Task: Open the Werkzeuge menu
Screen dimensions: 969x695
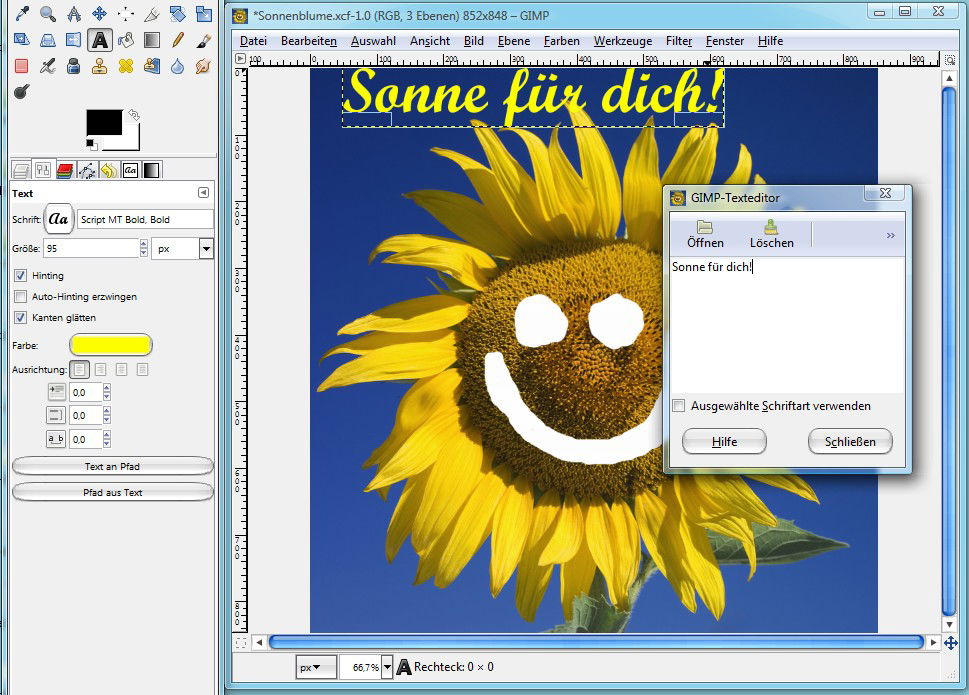Action: [x=623, y=41]
